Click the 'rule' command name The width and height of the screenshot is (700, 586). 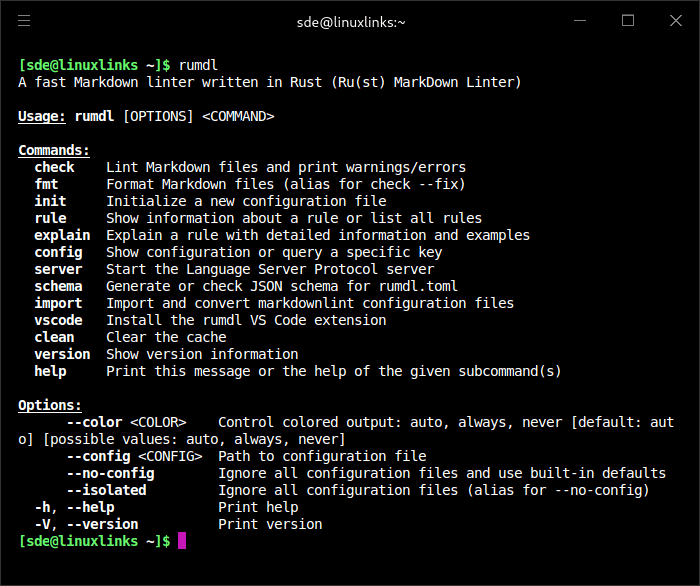pyautogui.click(x=50, y=218)
